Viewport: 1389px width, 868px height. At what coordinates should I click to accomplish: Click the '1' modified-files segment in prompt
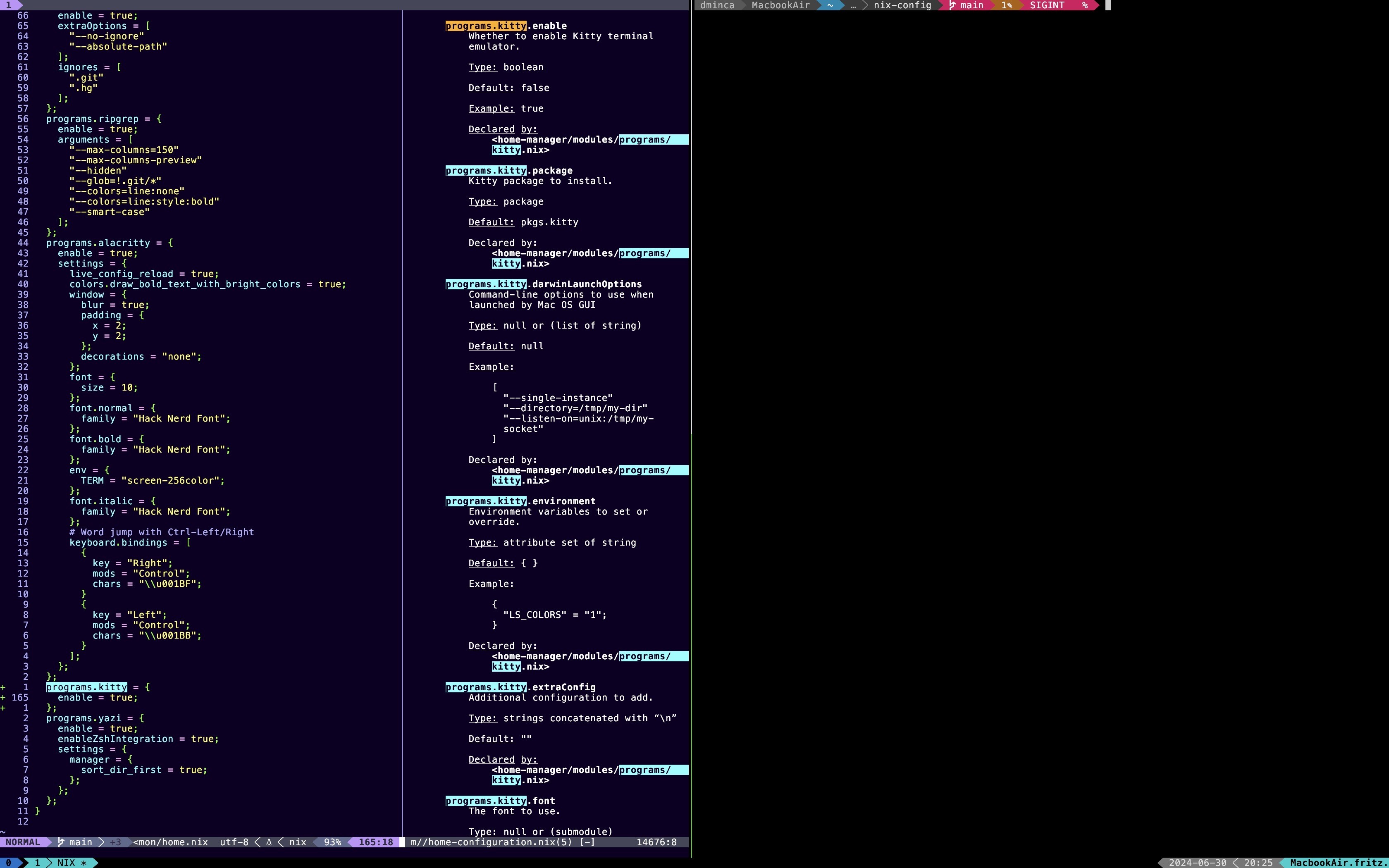pos(1007,5)
